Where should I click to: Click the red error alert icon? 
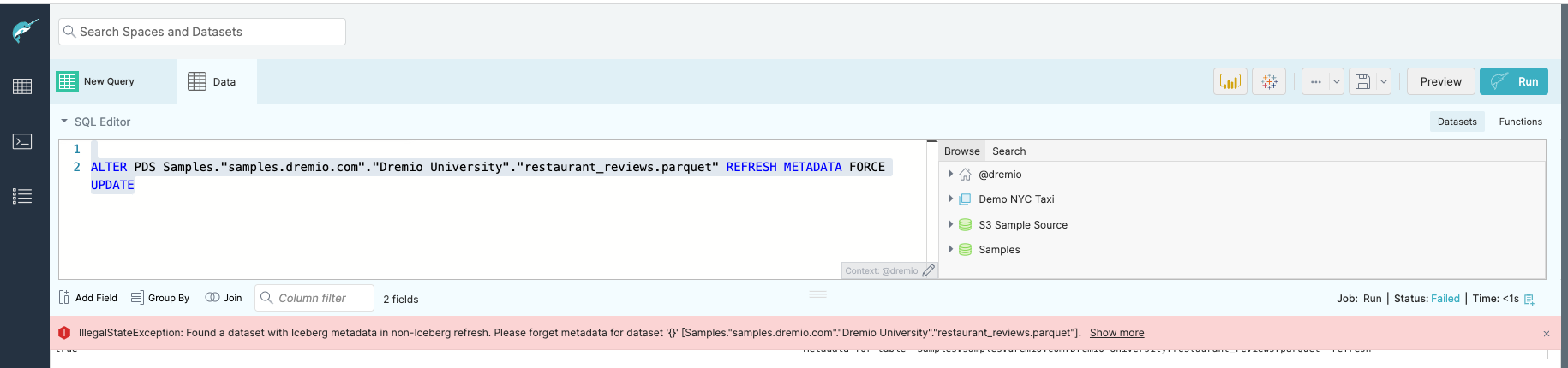(x=64, y=333)
